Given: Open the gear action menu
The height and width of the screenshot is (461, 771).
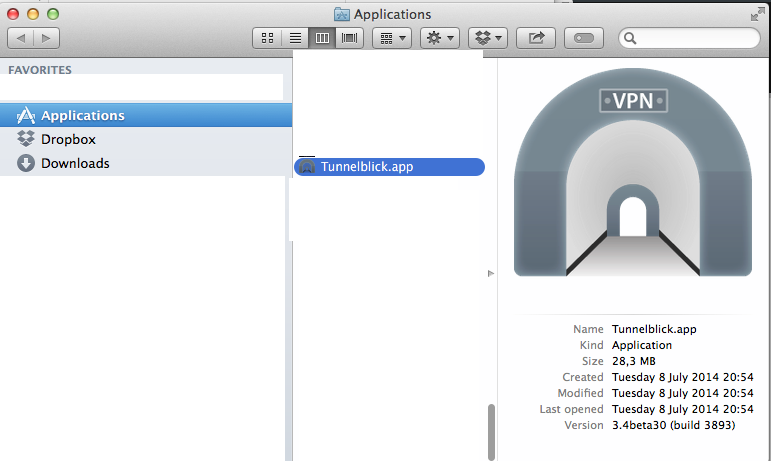Looking at the screenshot, I should point(440,38).
